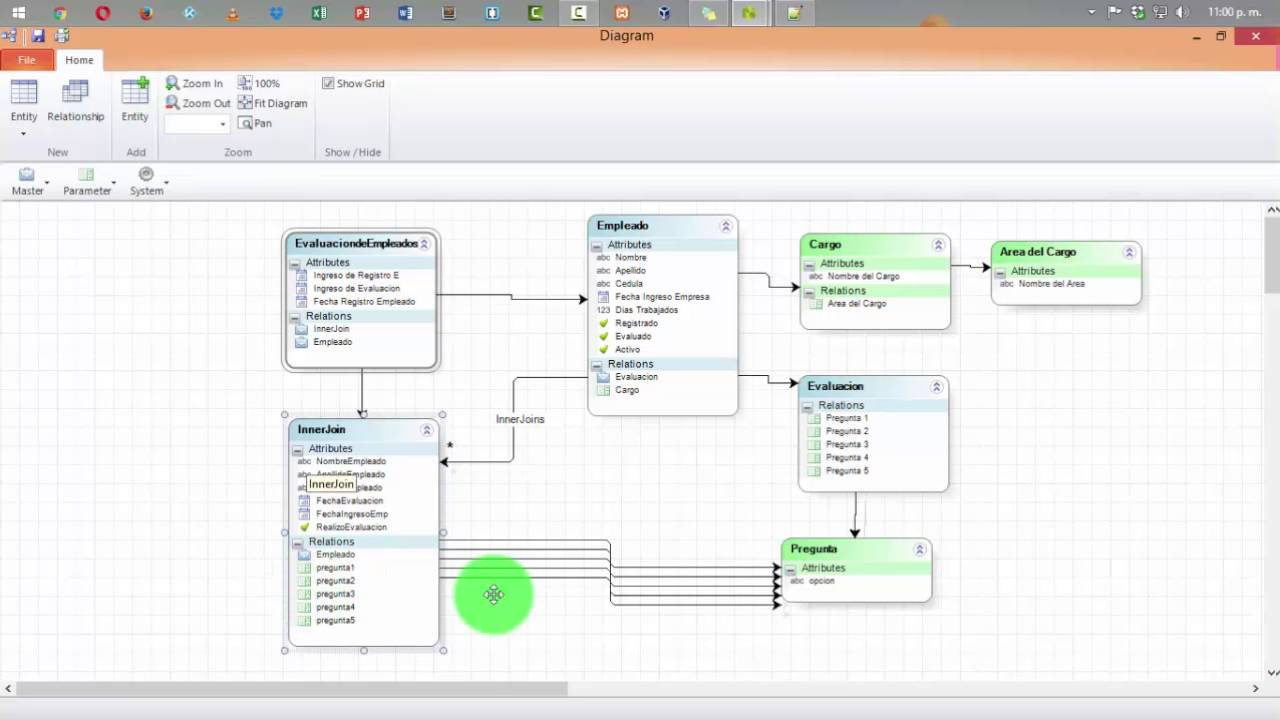
Task: Collapse the Evaluacion entity chevron
Action: pyautogui.click(x=937, y=387)
